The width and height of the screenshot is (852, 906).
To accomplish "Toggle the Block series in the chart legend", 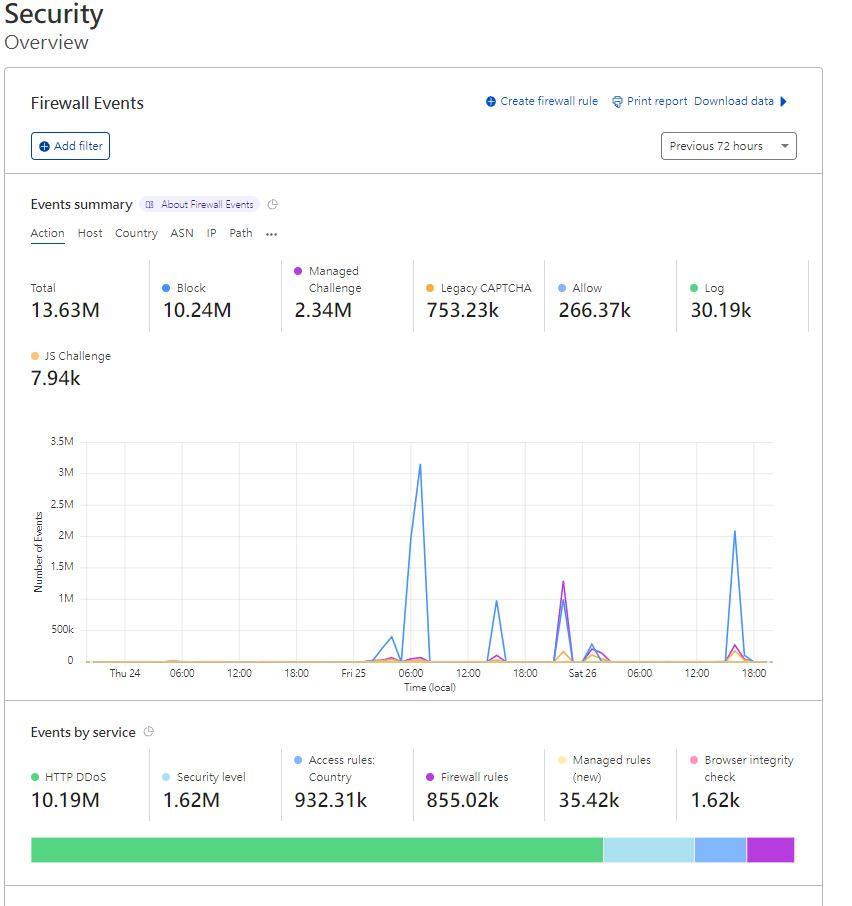I will point(191,288).
